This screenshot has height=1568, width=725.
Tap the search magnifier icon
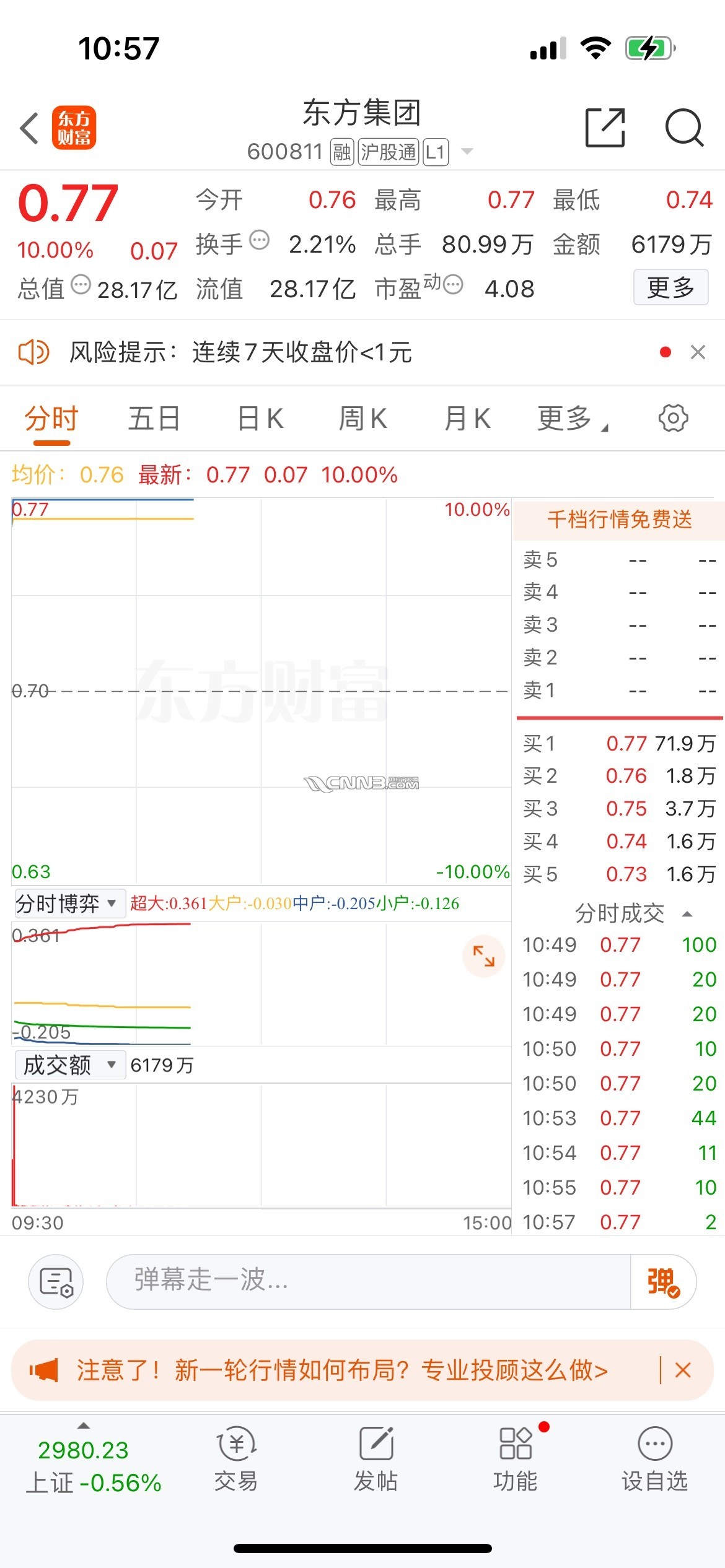683,128
